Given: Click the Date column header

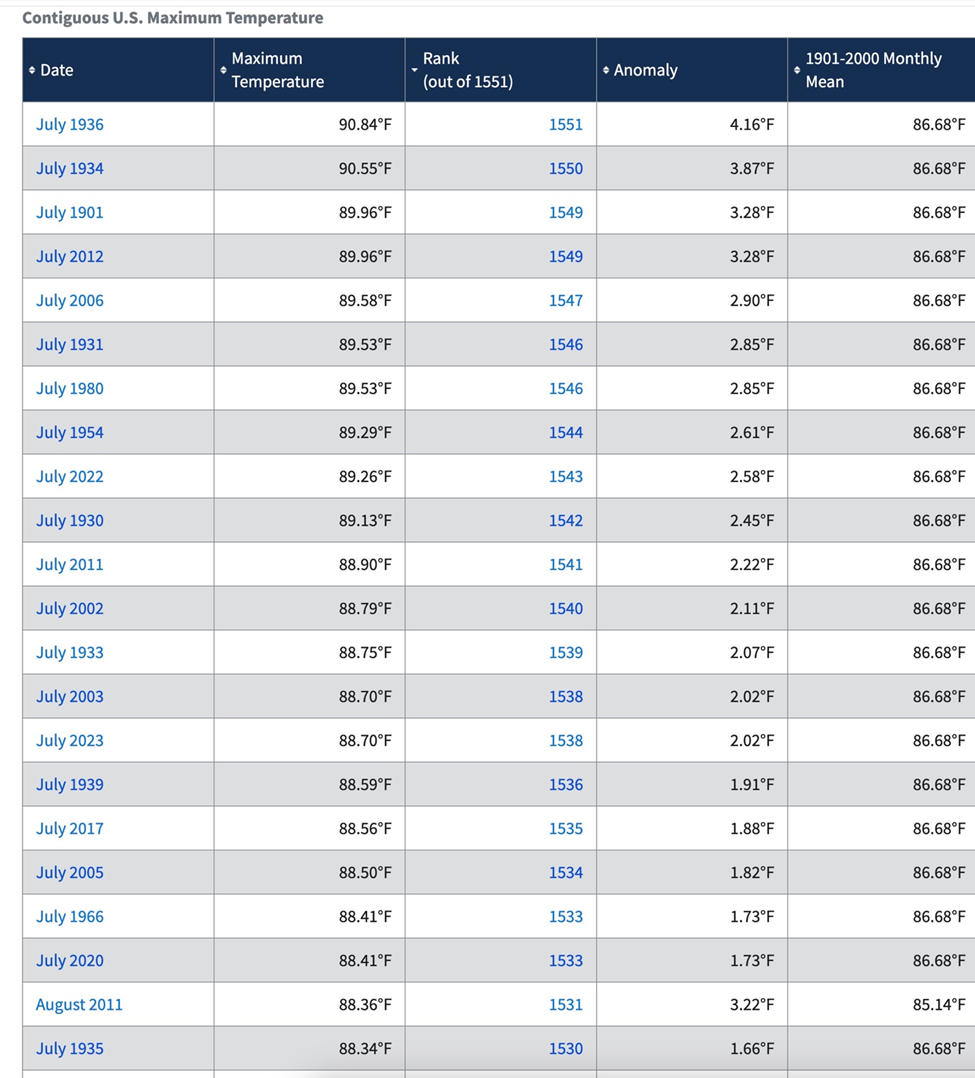Looking at the screenshot, I should [56, 70].
